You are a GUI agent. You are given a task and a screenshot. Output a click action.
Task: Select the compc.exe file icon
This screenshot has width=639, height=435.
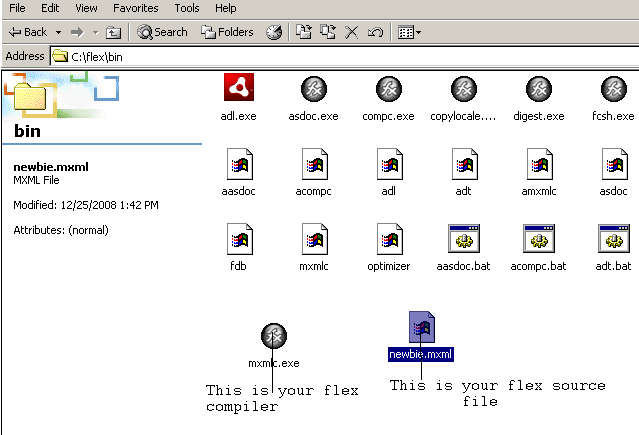[389, 89]
